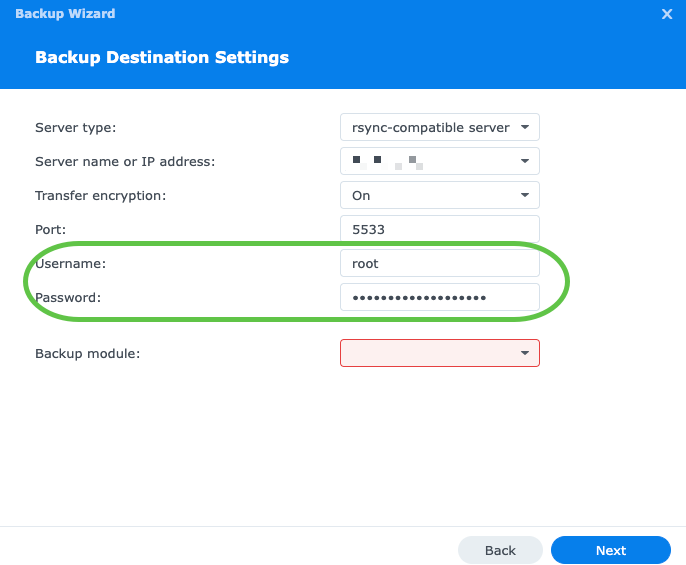Click the 'Backup Destination Settings' heading

click(x=162, y=57)
